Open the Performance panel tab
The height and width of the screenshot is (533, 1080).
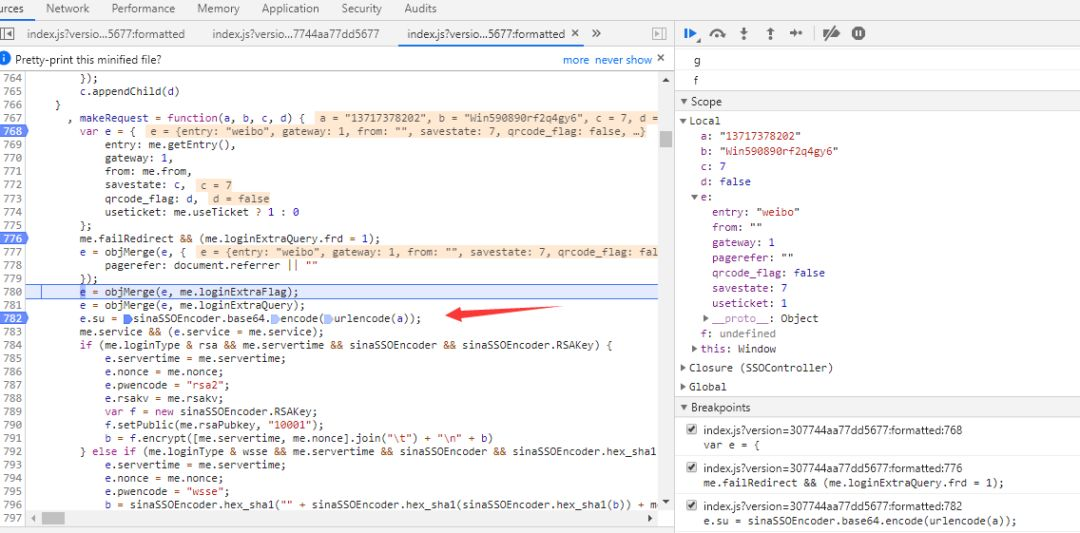[143, 9]
